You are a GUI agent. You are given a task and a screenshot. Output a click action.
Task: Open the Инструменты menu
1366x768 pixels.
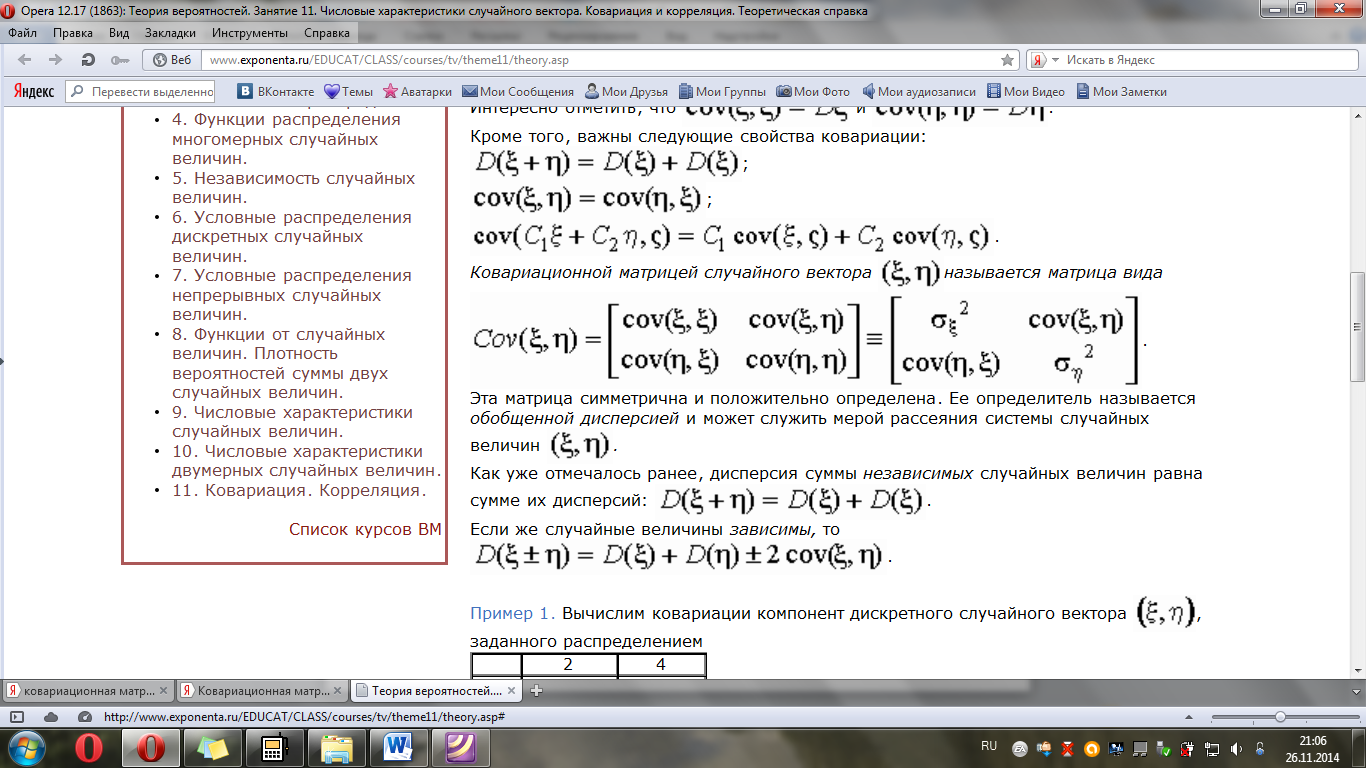[x=250, y=32]
